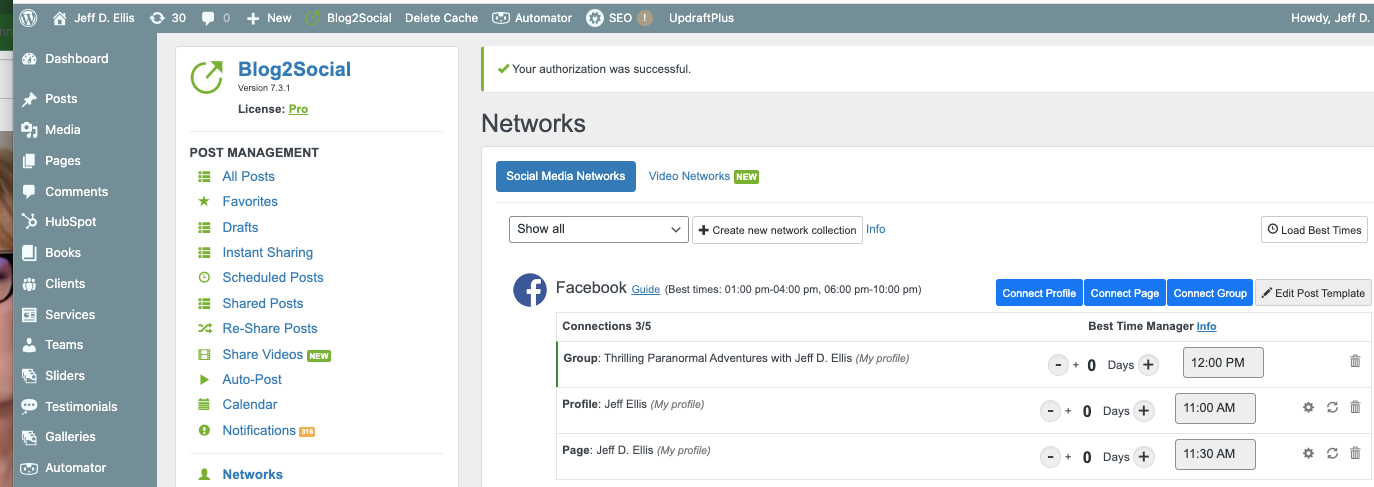
Task: Open Scheduled Posts in Post Management
Action: point(272,277)
